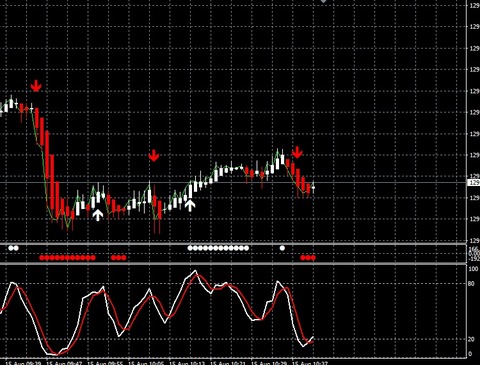
Task: Click the stochastic scale value 80
Action: [471, 284]
